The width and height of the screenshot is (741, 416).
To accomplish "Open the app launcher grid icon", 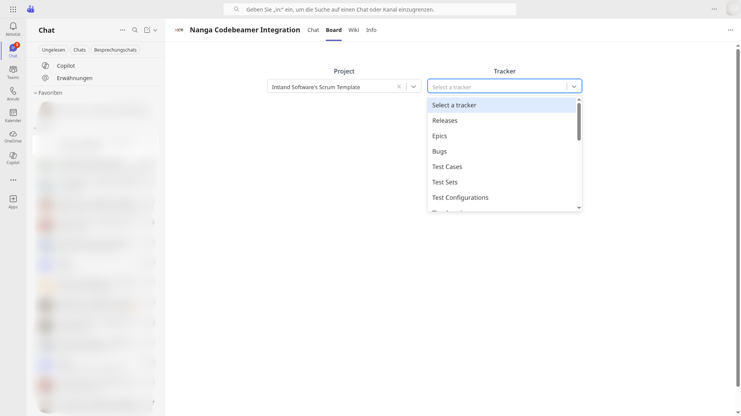I will (13, 9).
